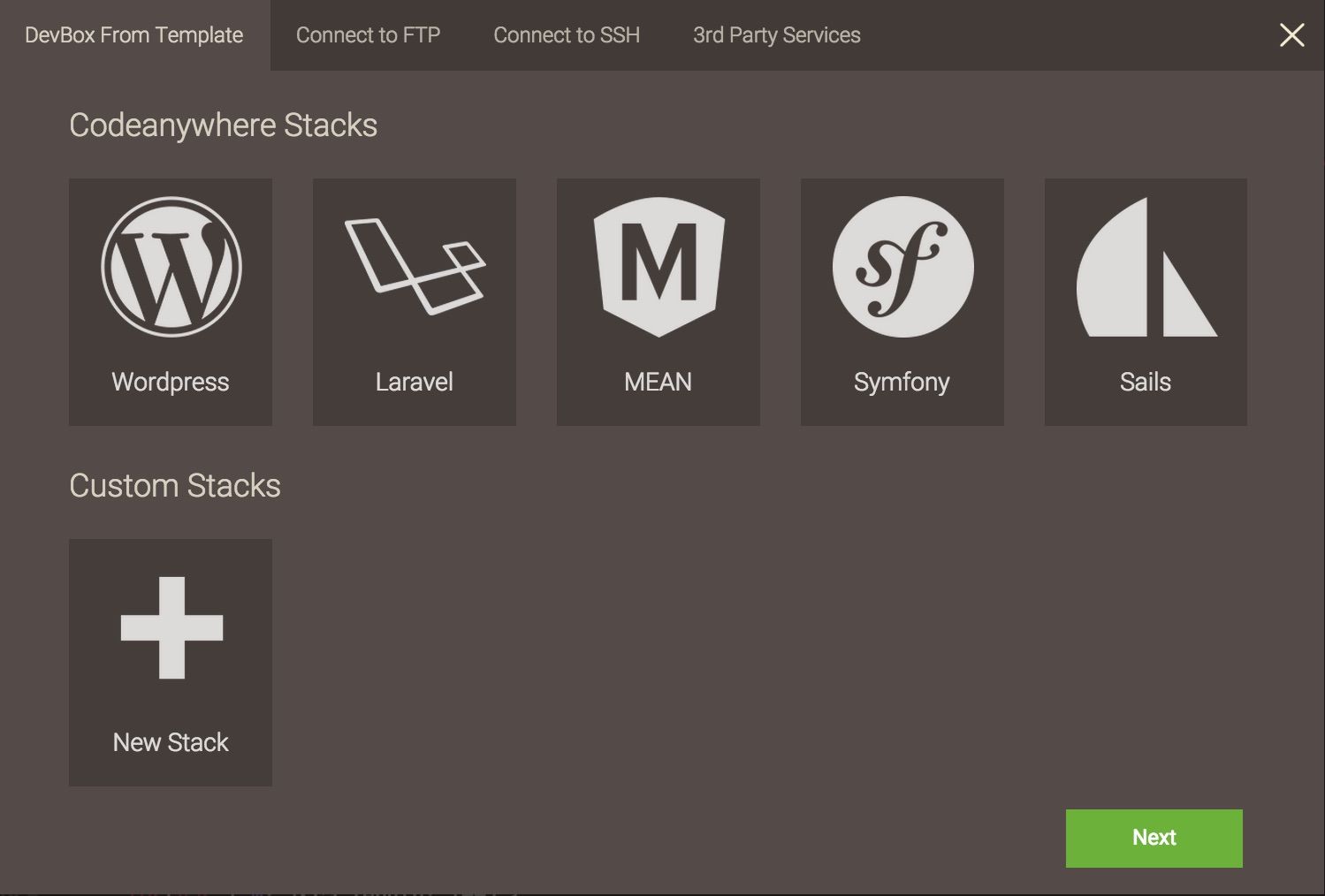This screenshot has height=896, width=1325.
Task: Click the Custom Stacks heading
Action: click(x=175, y=486)
